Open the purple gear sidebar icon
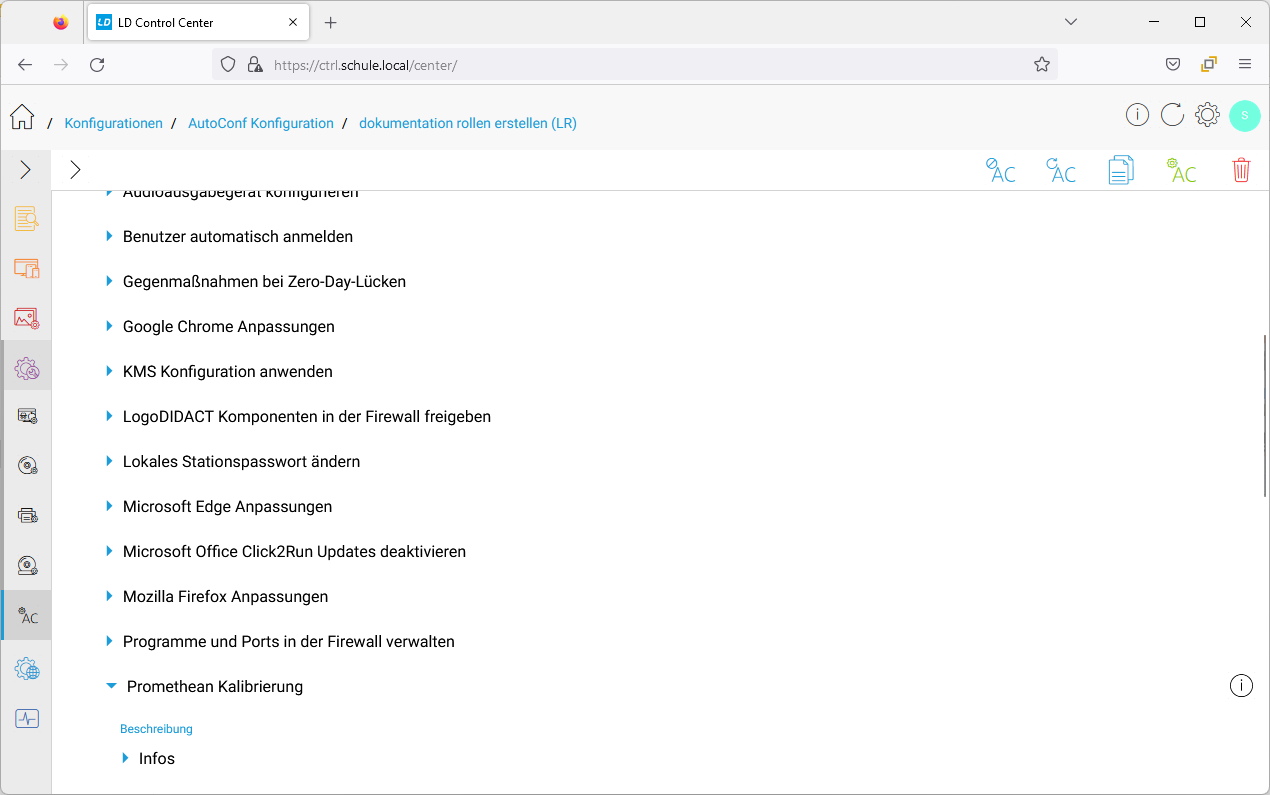This screenshot has height=795, width=1270. point(27,368)
